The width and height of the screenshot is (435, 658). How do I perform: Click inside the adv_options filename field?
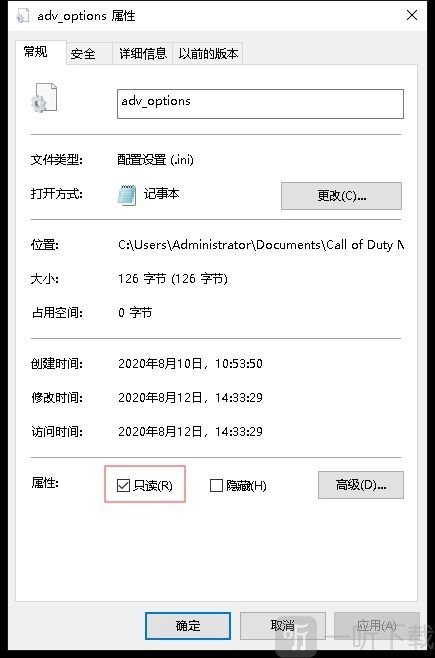pyautogui.click(x=260, y=104)
